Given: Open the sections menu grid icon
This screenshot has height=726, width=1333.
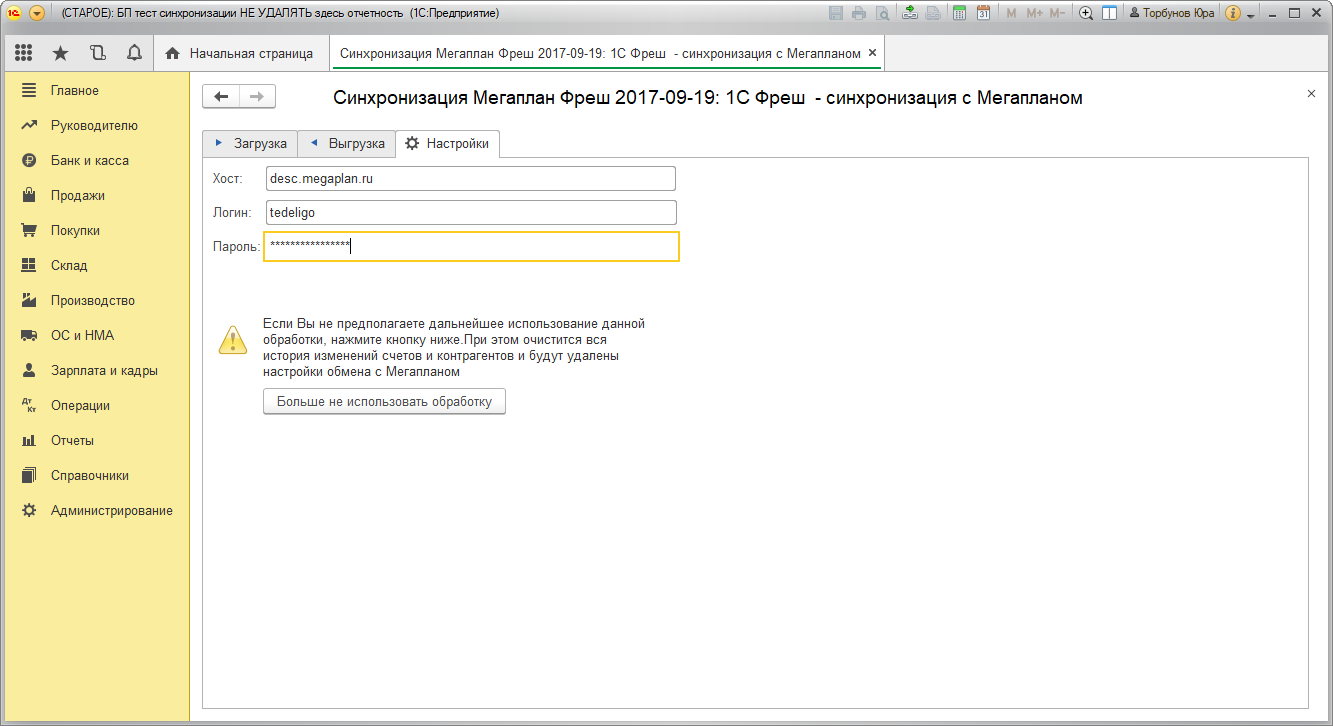Looking at the screenshot, I should pyautogui.click(x=24, y=53).
